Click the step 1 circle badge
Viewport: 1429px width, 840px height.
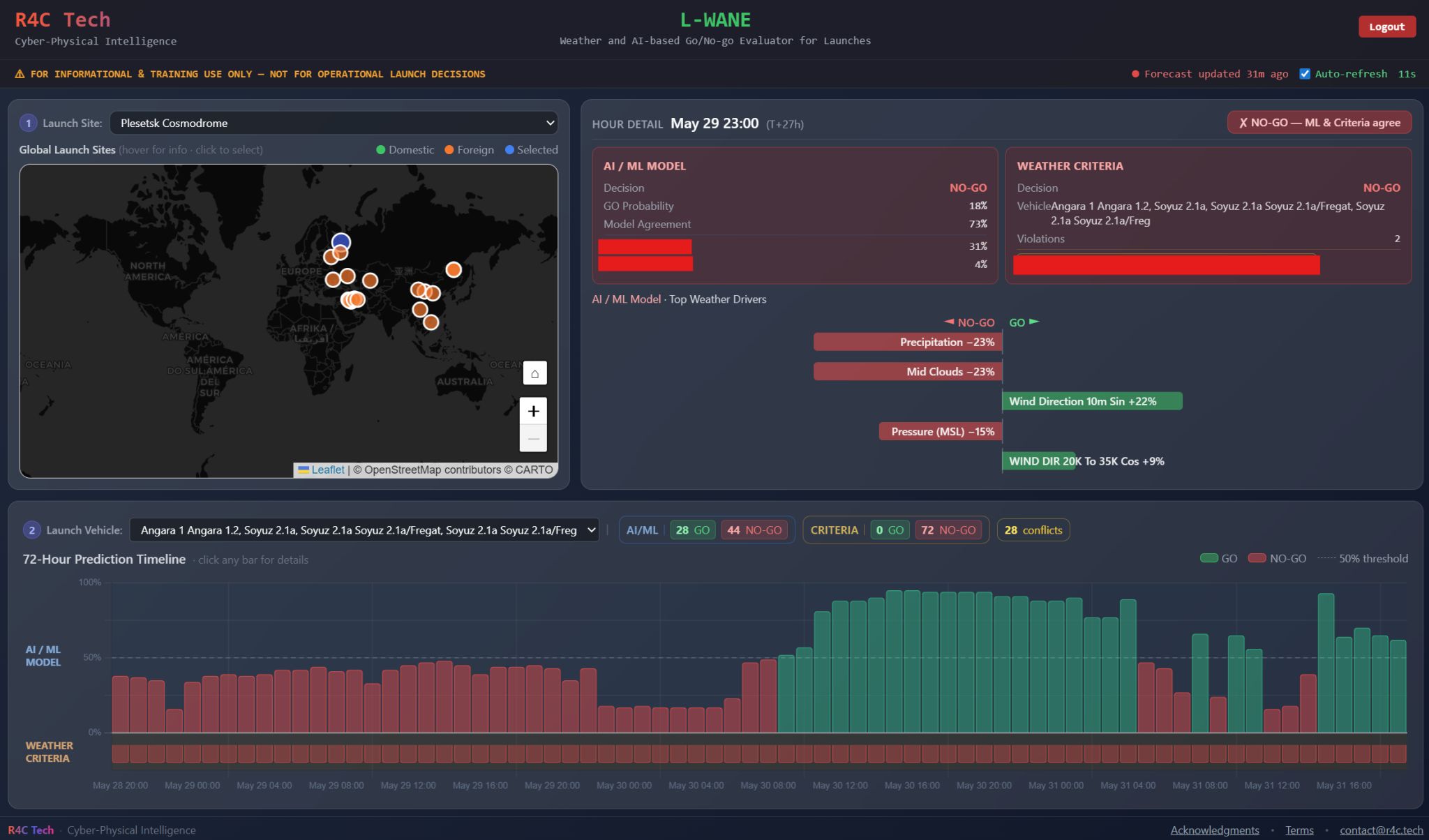tap(28, 123)
